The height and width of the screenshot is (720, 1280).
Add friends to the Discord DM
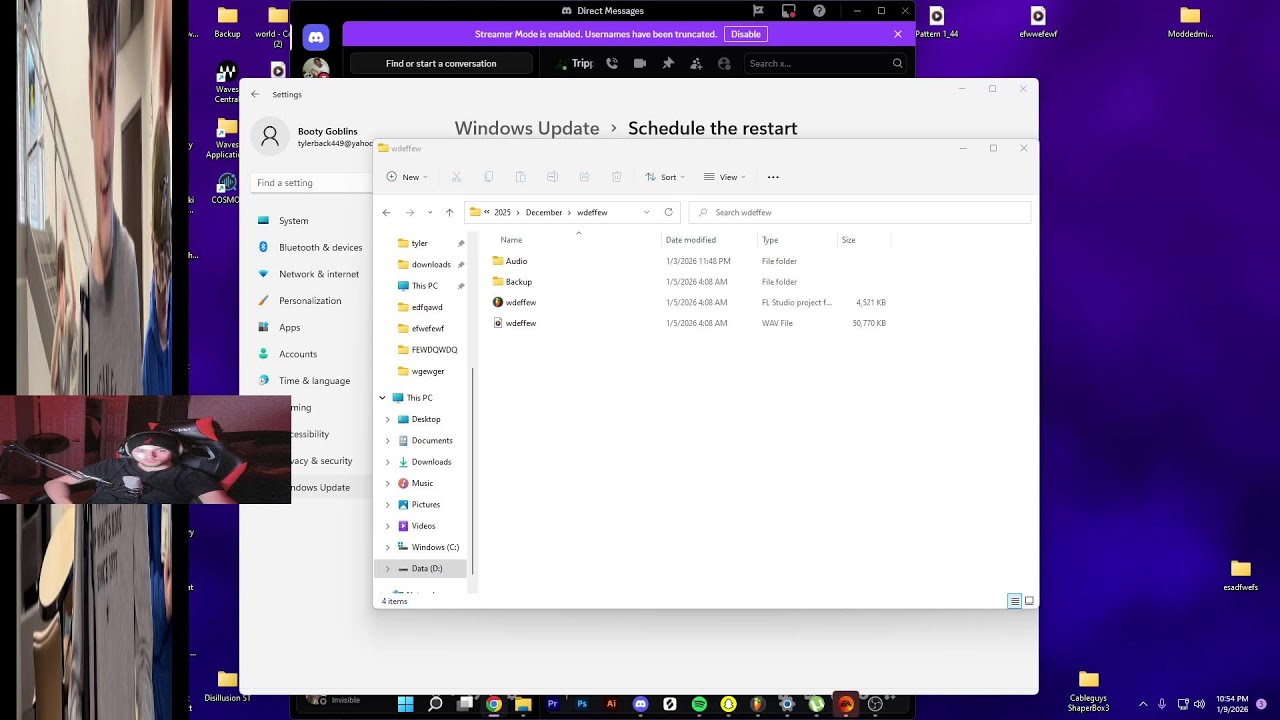click(x=696, y=63)
